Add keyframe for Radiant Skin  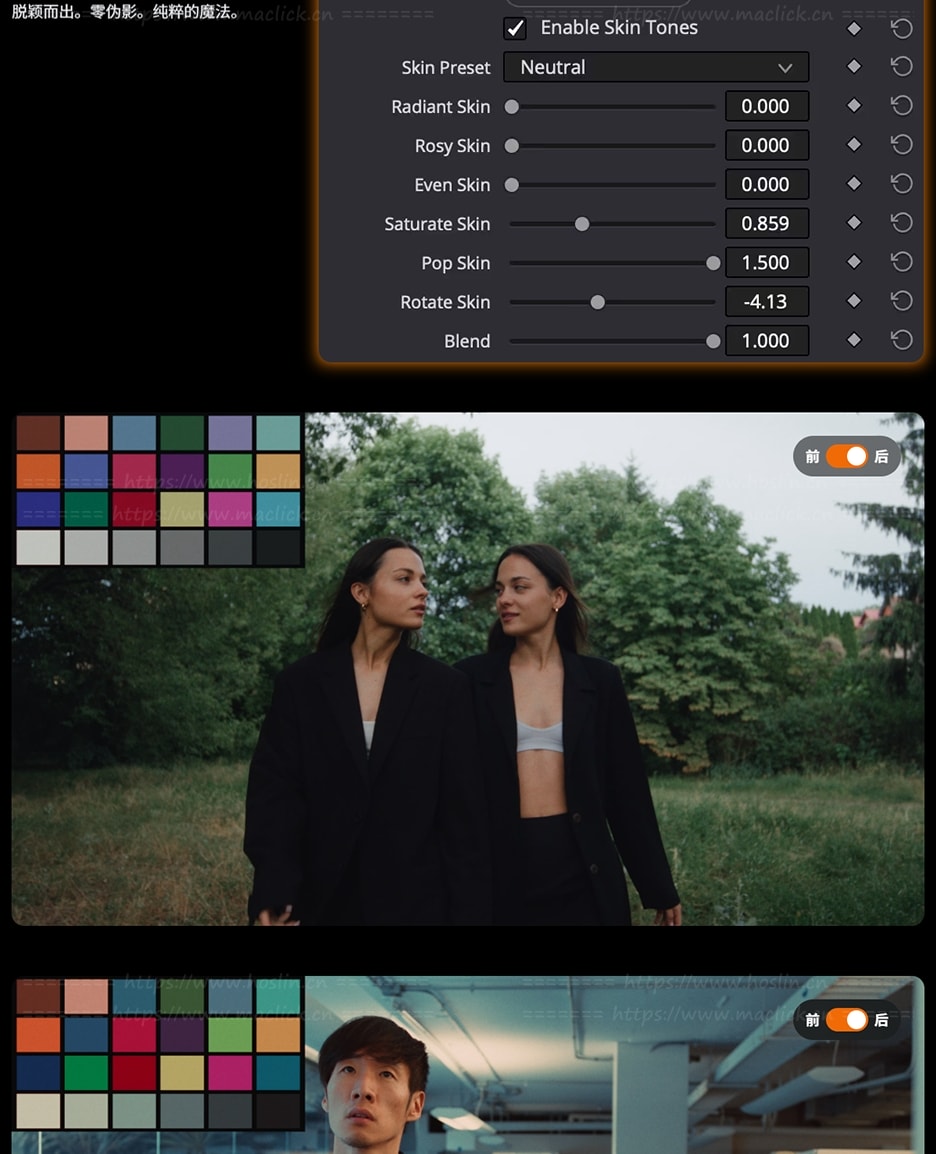coord(854,105)
